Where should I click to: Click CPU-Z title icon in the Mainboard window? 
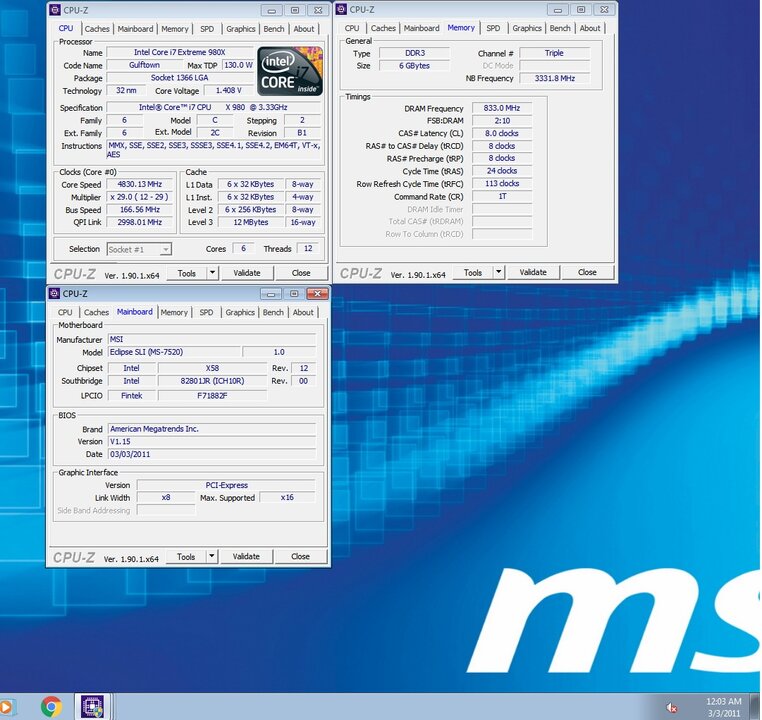click(54, 293)
